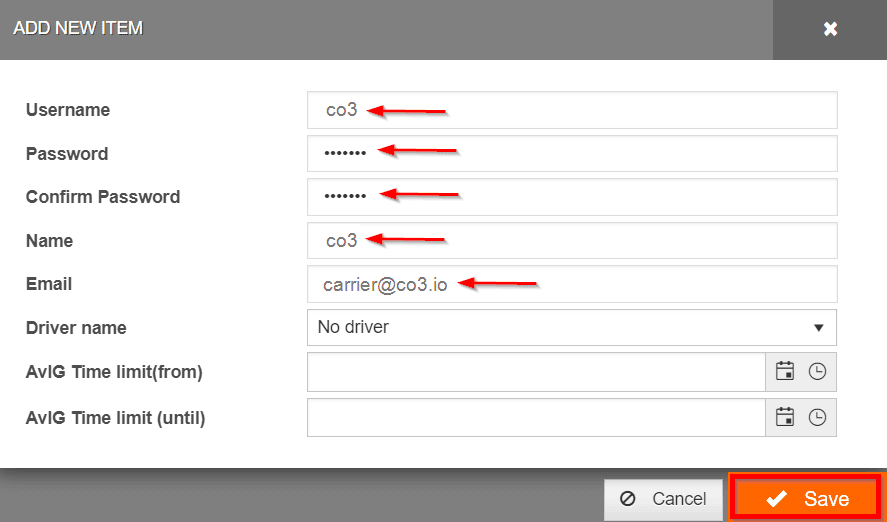This screenshot has height=522, width=887.
Task: Focus the Email input field
Action: pos(572,284)
